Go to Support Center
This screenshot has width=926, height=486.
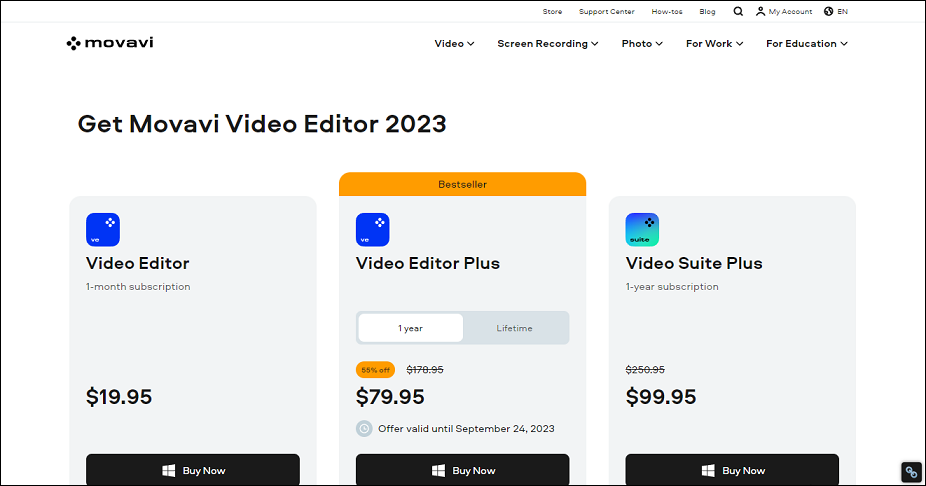pos(607,11)
